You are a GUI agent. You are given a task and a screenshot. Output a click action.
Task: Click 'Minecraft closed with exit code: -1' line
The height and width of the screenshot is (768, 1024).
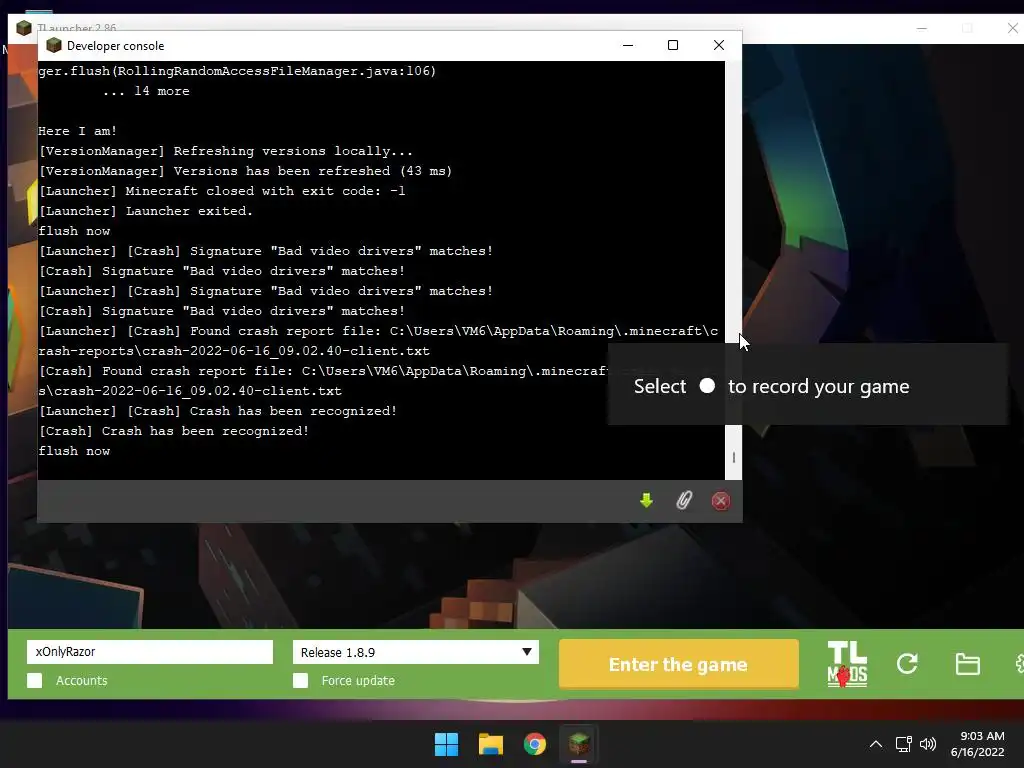(x=222, y=191)
